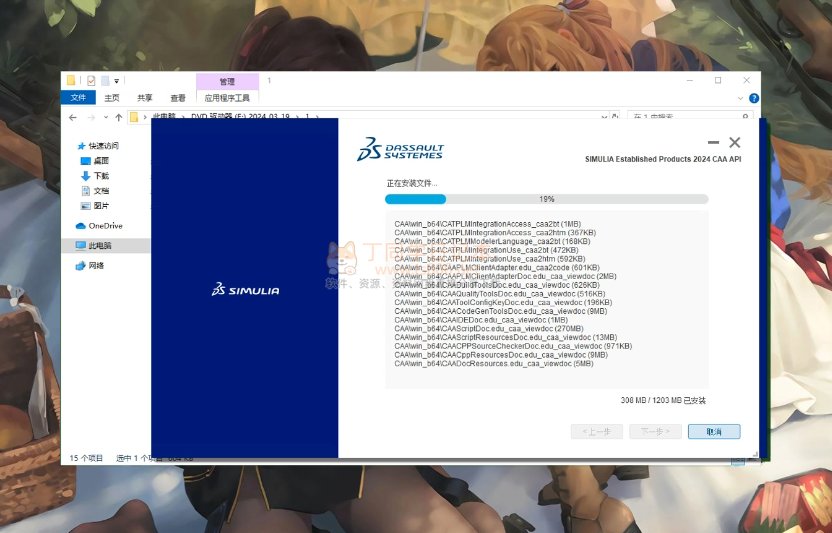Image resolution: width=832 pixels, height=533 pixels.
Task: Minimize the SIMULIA installer window
Action: [713, 142]
